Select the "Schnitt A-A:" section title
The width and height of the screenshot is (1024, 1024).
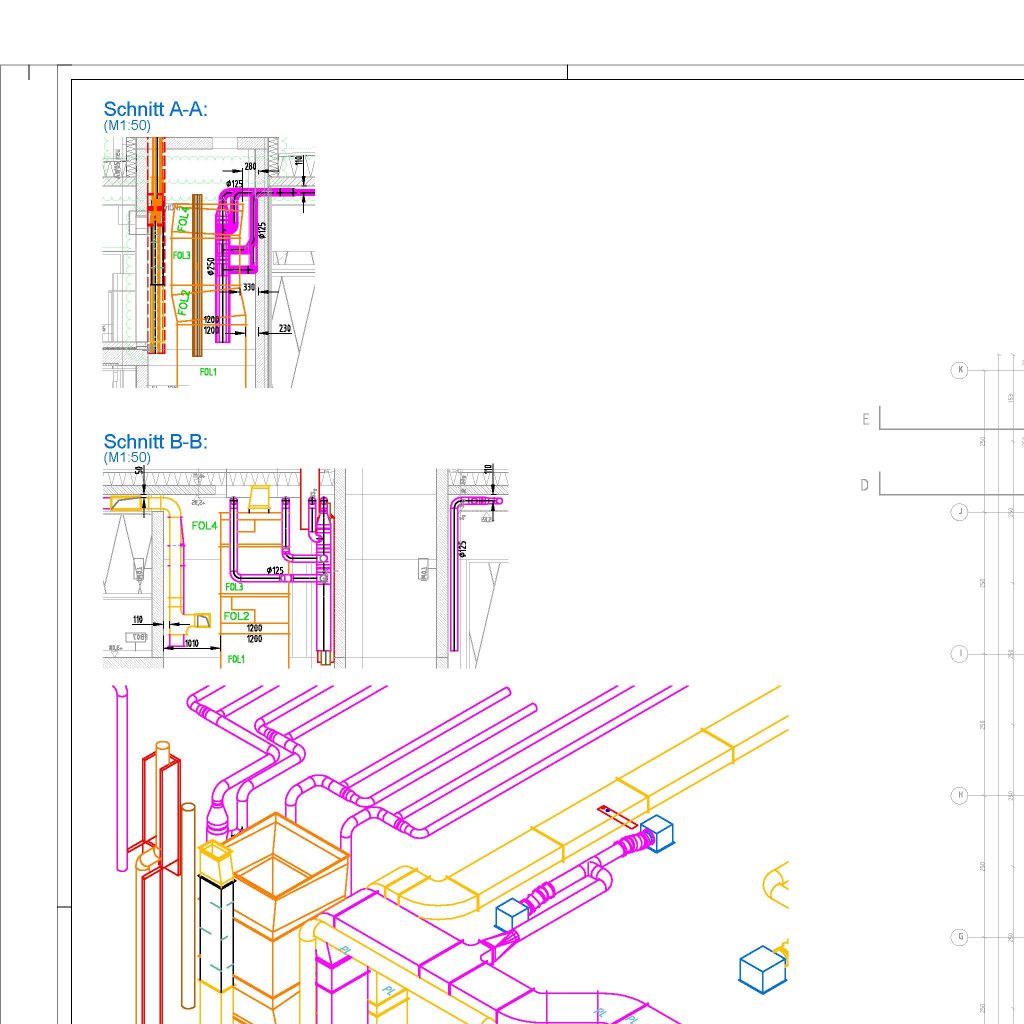155,109
